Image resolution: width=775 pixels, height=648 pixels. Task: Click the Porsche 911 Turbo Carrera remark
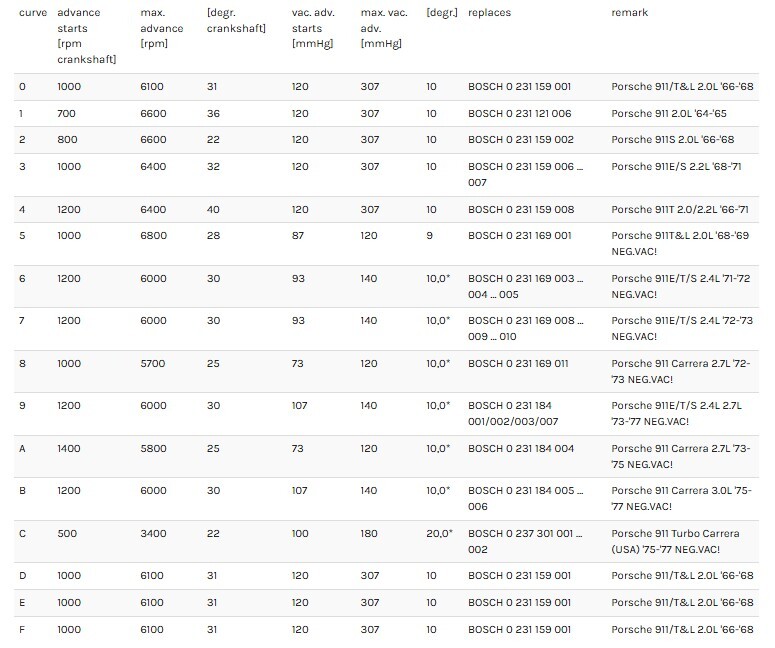point(675,542)
